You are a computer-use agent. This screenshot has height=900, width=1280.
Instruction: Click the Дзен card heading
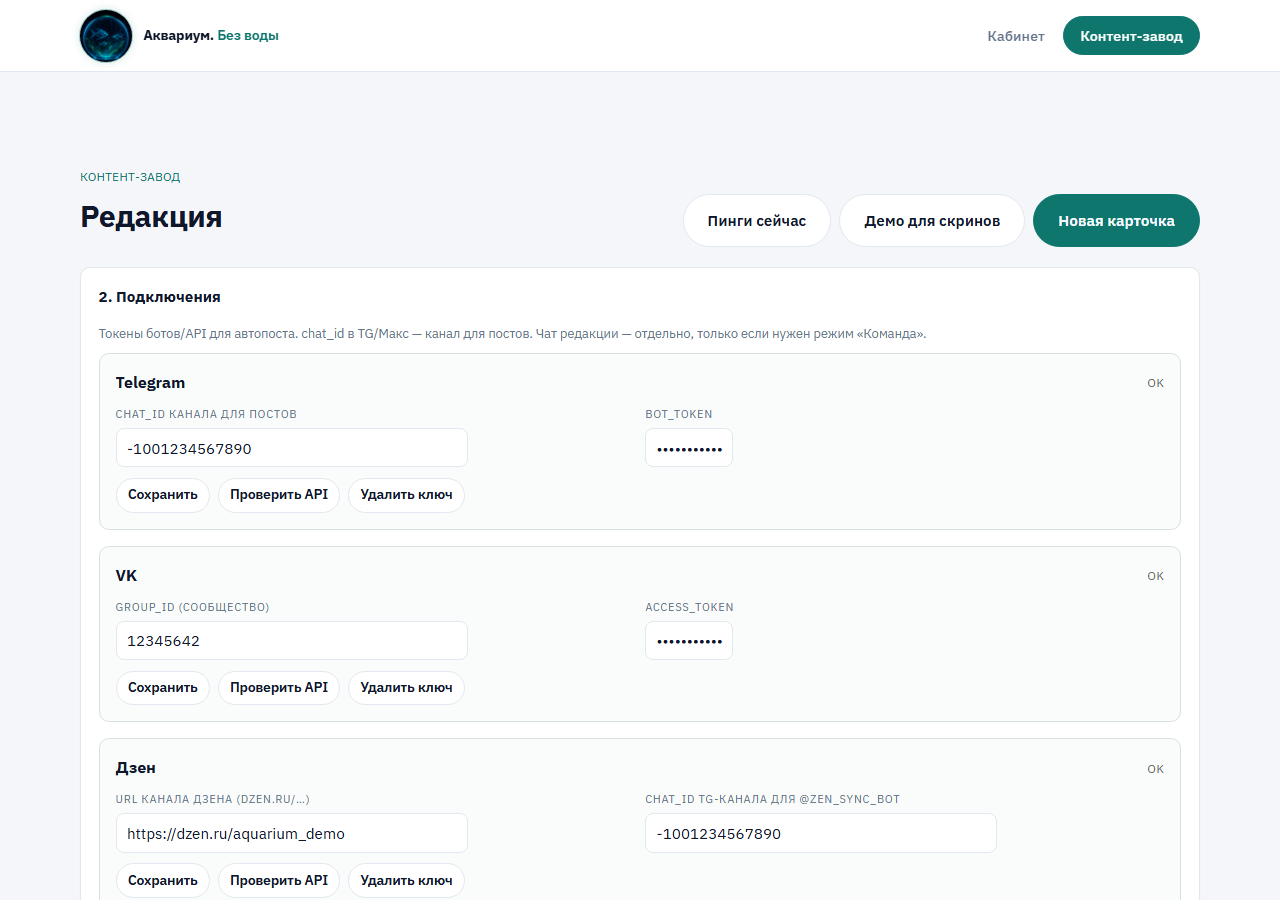(x=136, y=768)
